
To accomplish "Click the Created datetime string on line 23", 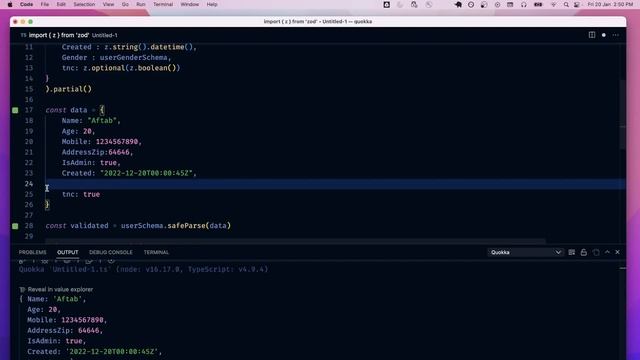I will (146, 173).
